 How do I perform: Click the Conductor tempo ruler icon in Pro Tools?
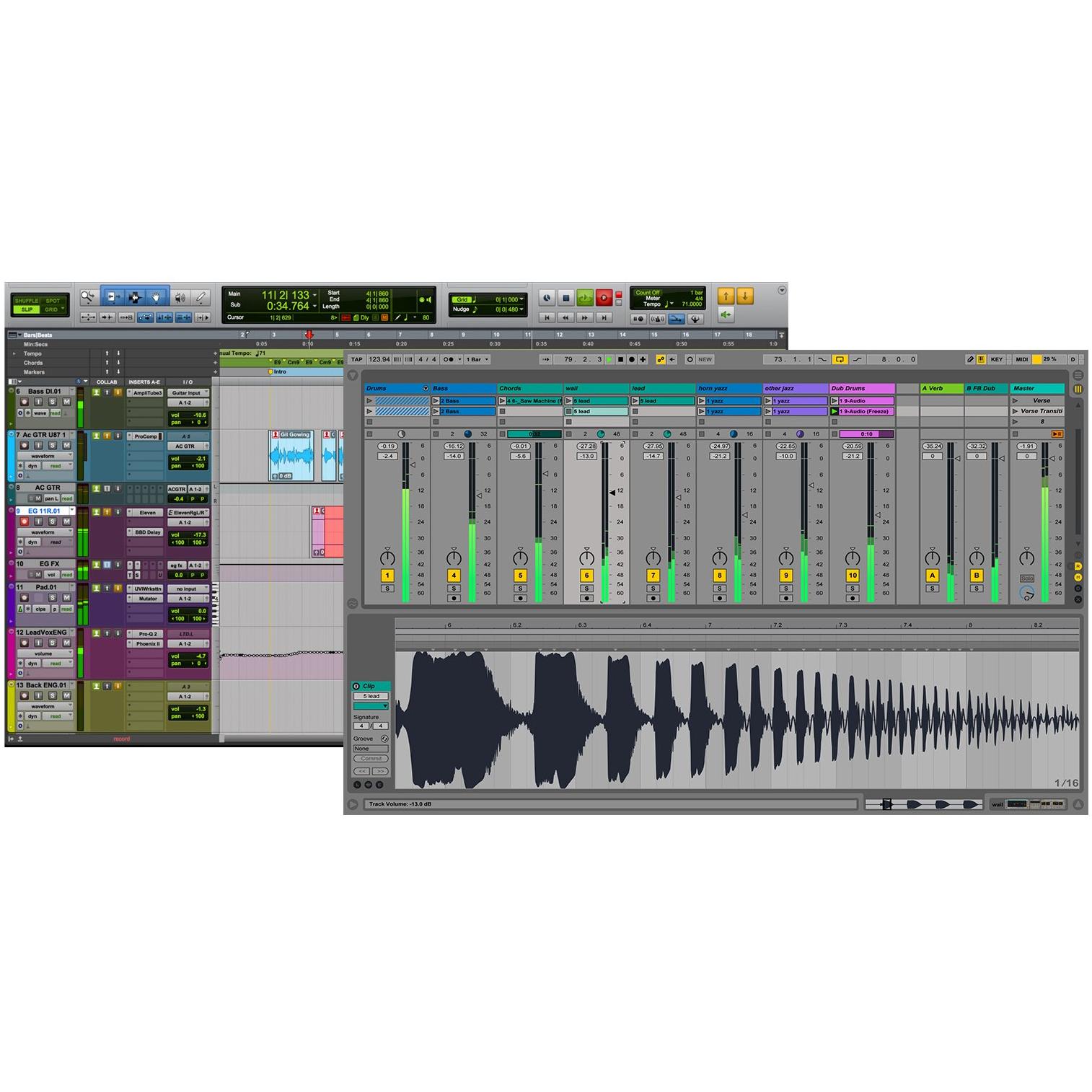(x=695, y=319)
